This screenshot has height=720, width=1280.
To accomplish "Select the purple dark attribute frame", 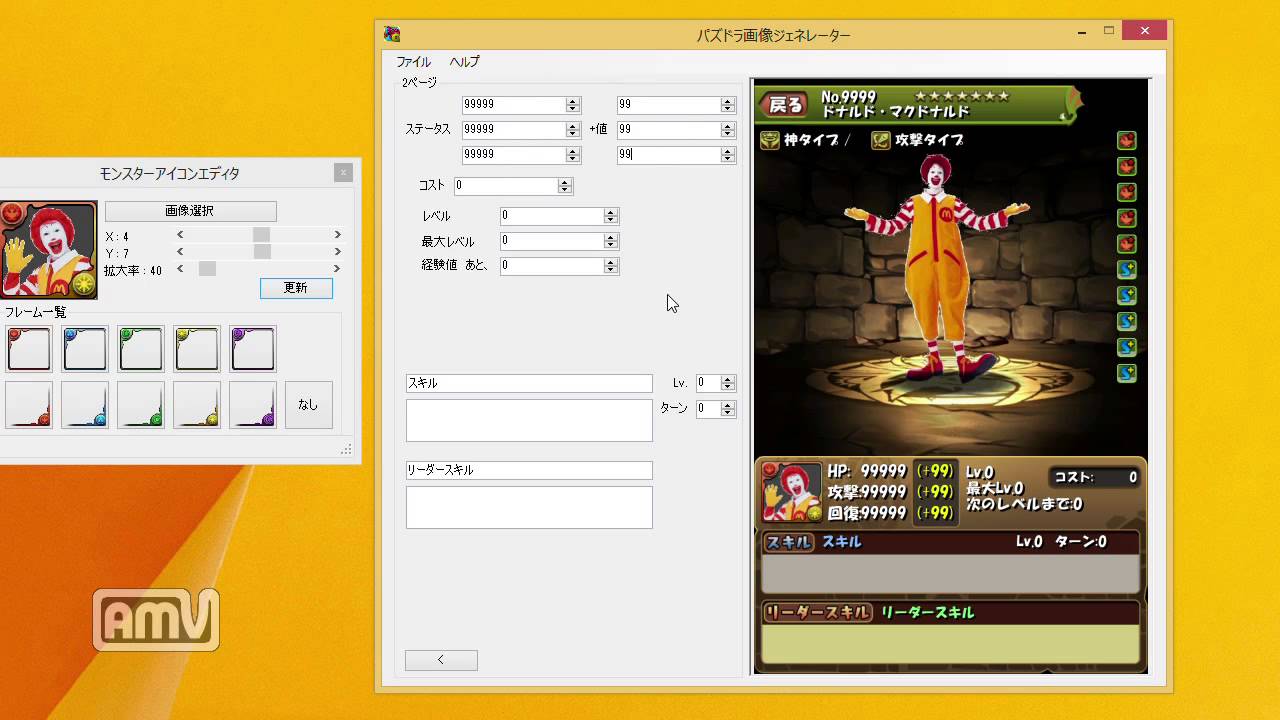I will (x=253, y=349).
